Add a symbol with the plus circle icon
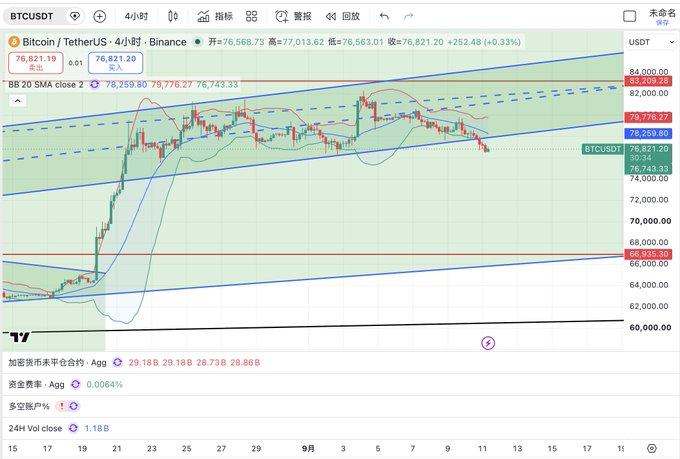 [x=100, y=16]
